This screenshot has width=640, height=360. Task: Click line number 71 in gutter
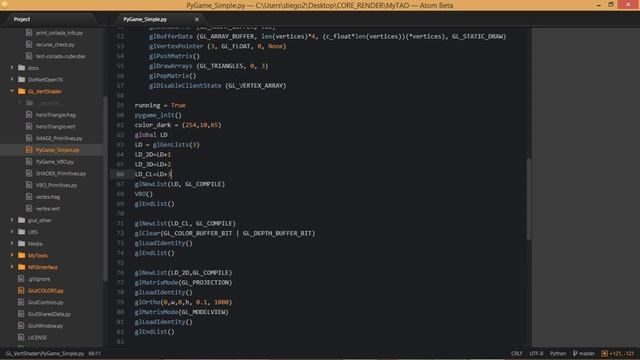(120, 224)
